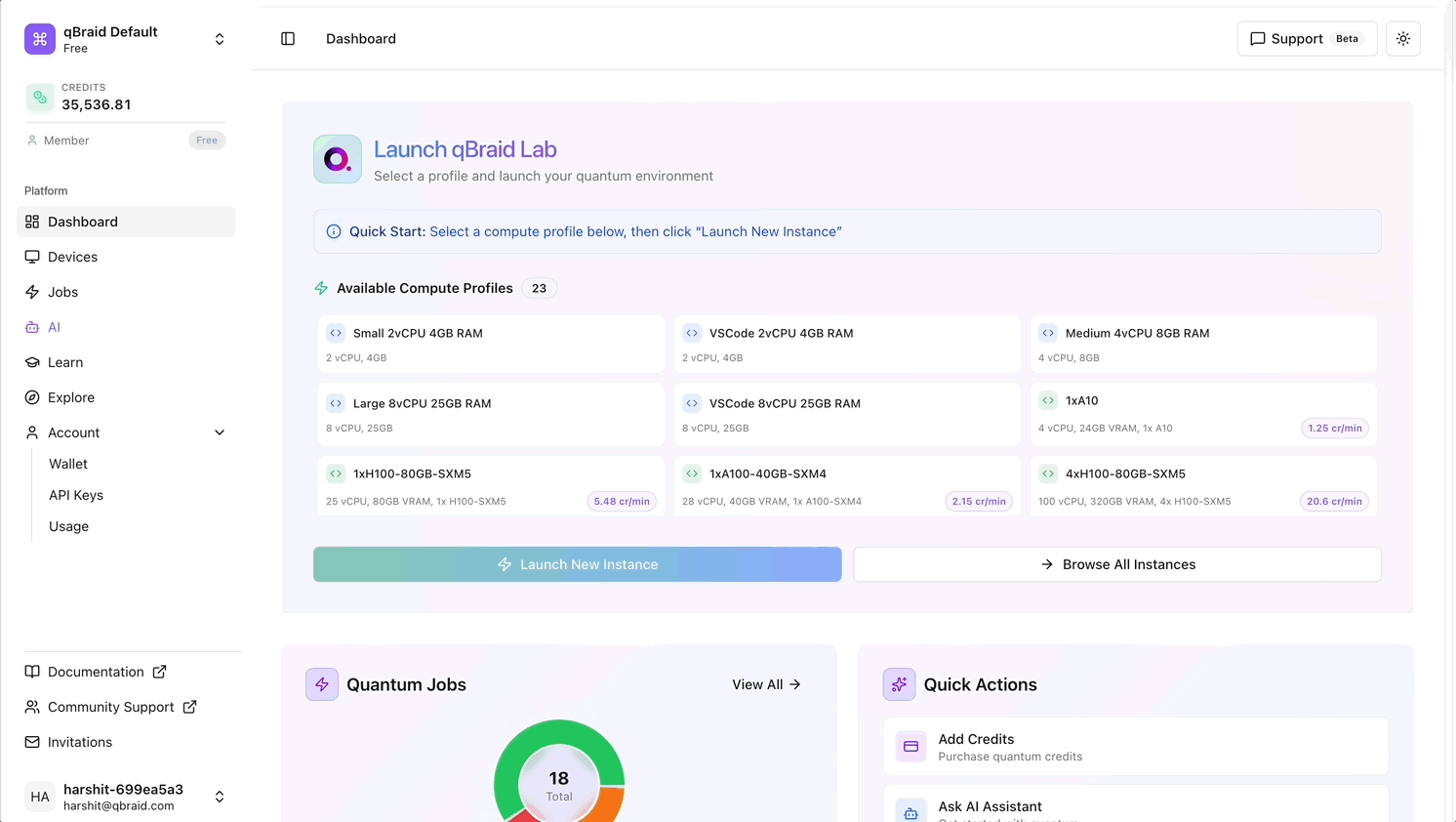Click the Quantum Jobs lightning icon

coord(322,684)
